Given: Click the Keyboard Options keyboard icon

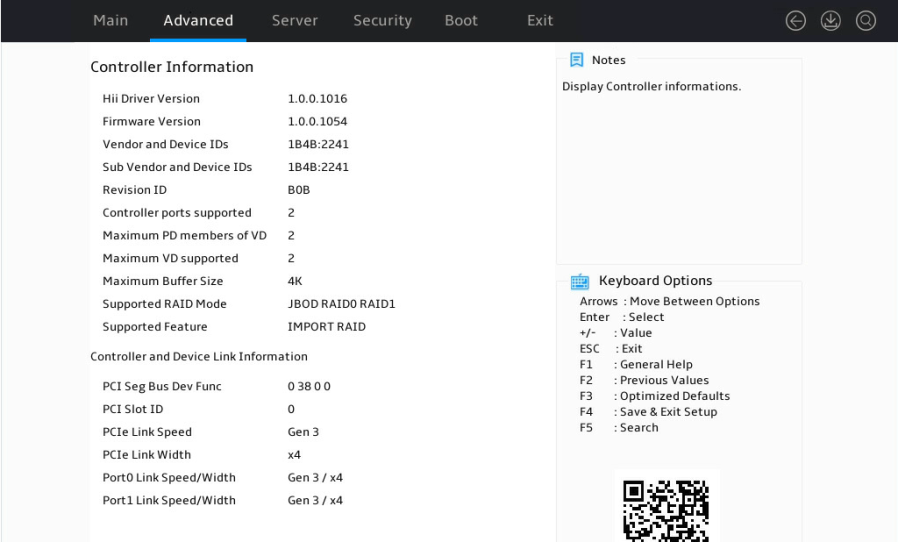Looking at the screenshot, I should [580, 281].
